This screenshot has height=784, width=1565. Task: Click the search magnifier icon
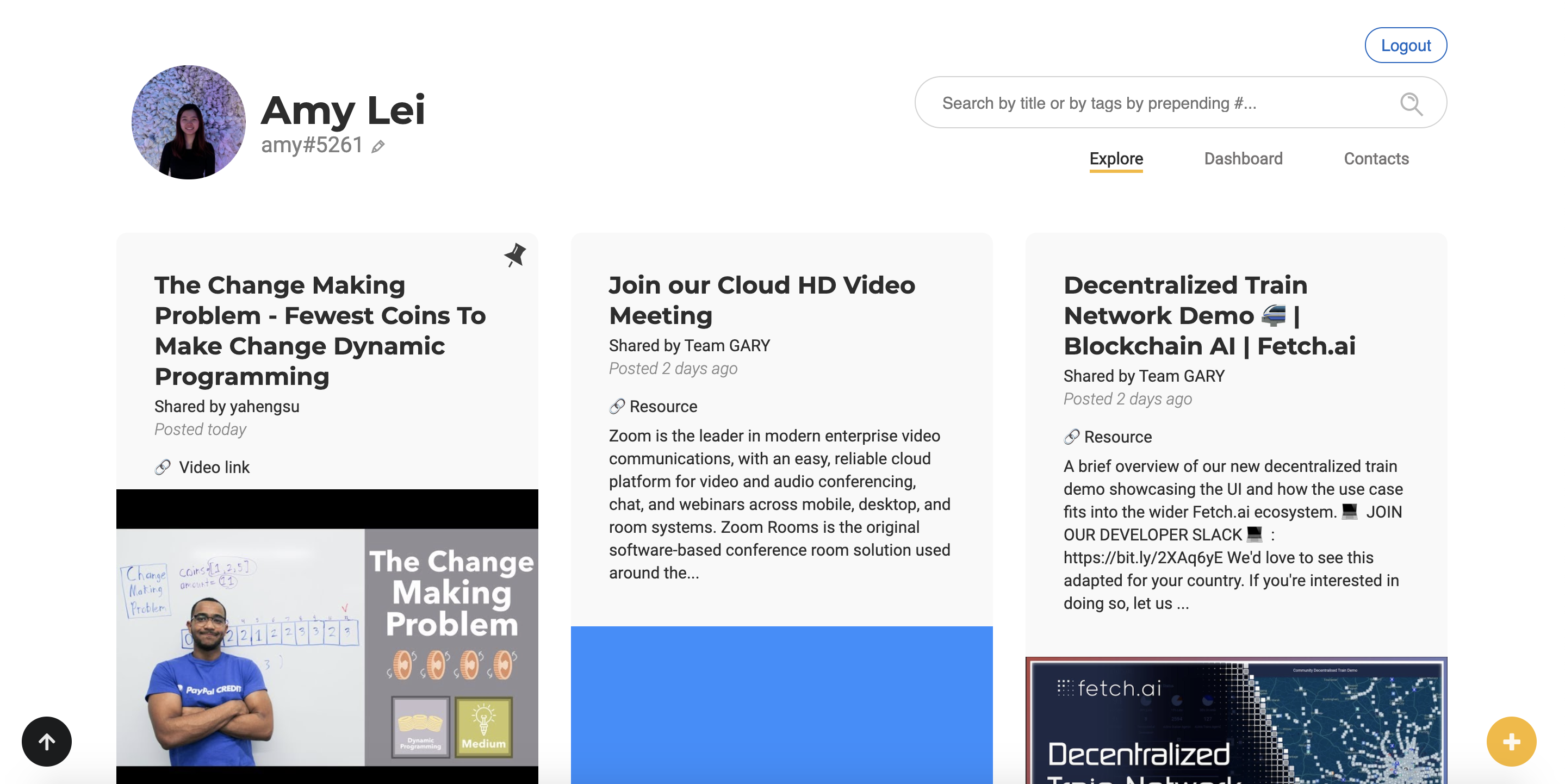coord(1411,103)
